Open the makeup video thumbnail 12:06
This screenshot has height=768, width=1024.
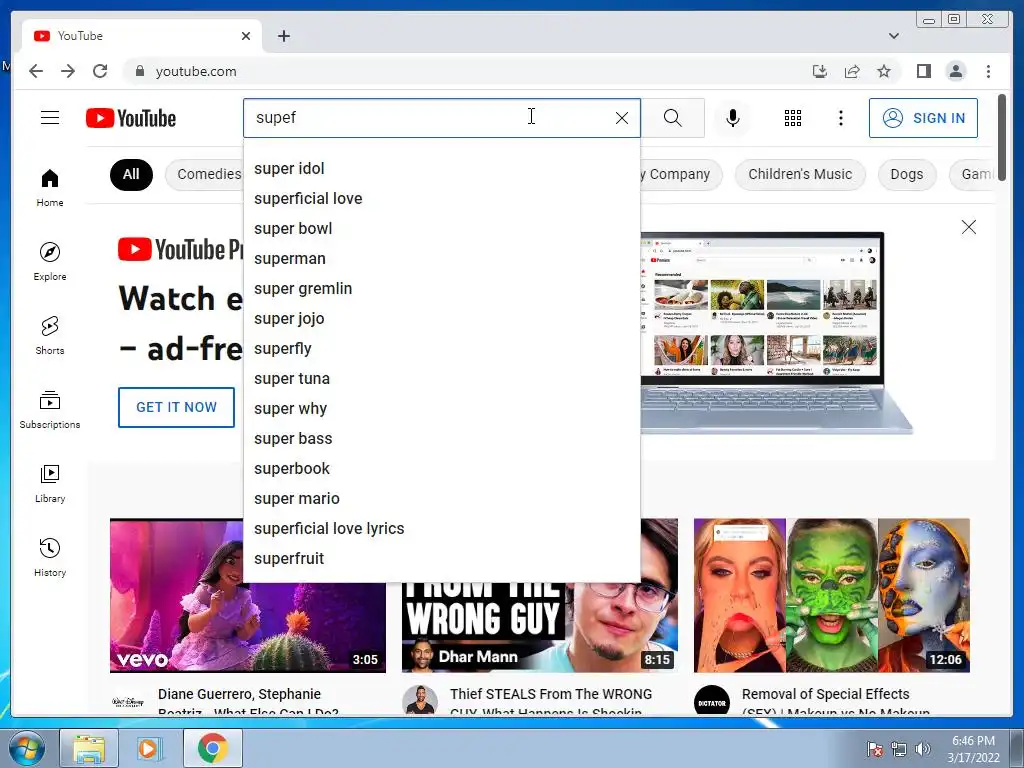click(831, 596)
